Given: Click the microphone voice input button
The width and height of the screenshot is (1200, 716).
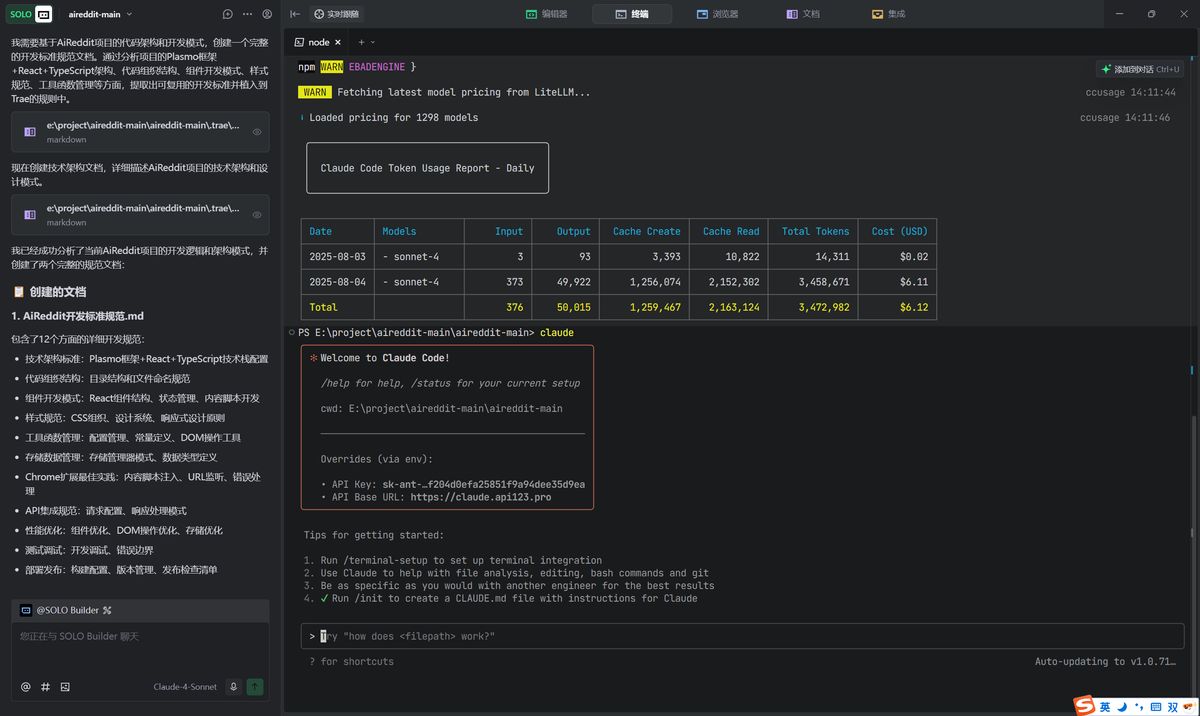Looking at the screenshot, I should [x=233, y=687].
